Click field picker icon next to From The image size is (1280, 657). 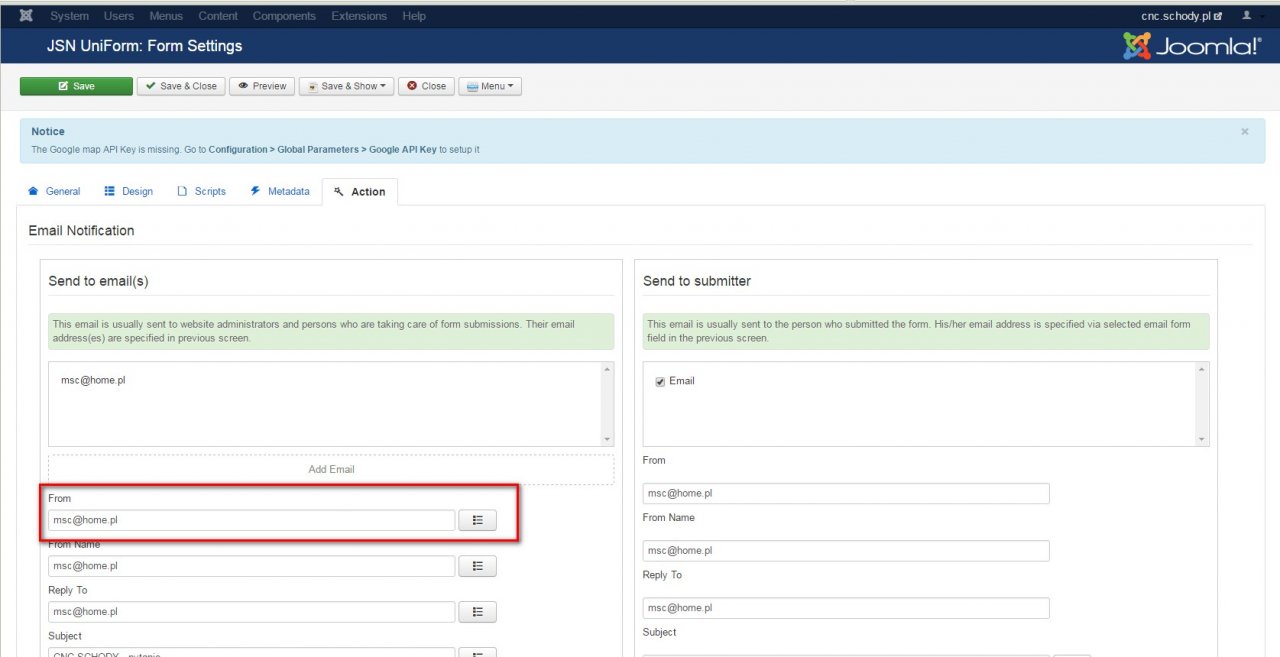[x=477, y=520]
